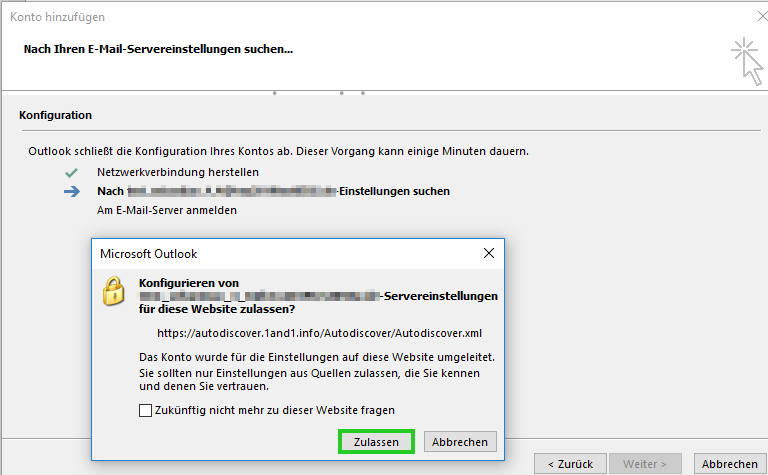Click the 'Konto hinzufügen' window title
Screen dimensions: 768x475
57,17
